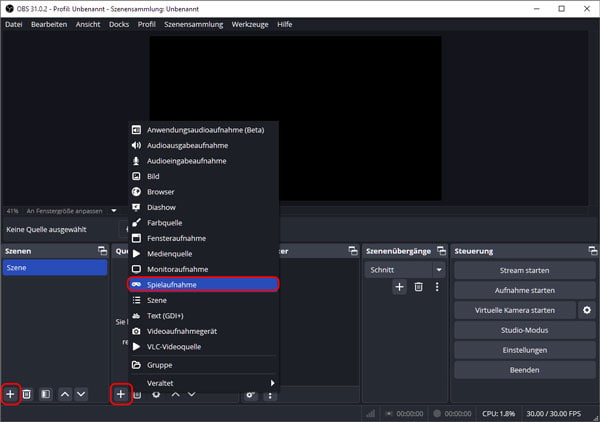The height and width of the screenshot is (422, 600).
Task: Remove scene transition with trash icon
Action: 419,287
